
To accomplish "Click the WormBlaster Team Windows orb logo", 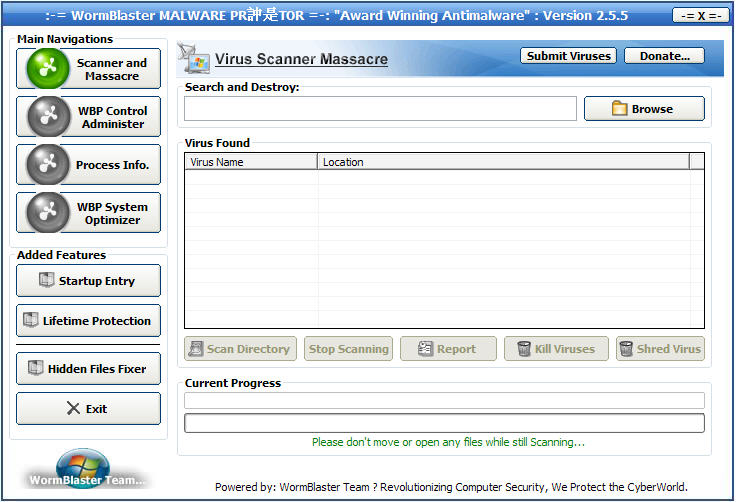I will click(82, 466).
